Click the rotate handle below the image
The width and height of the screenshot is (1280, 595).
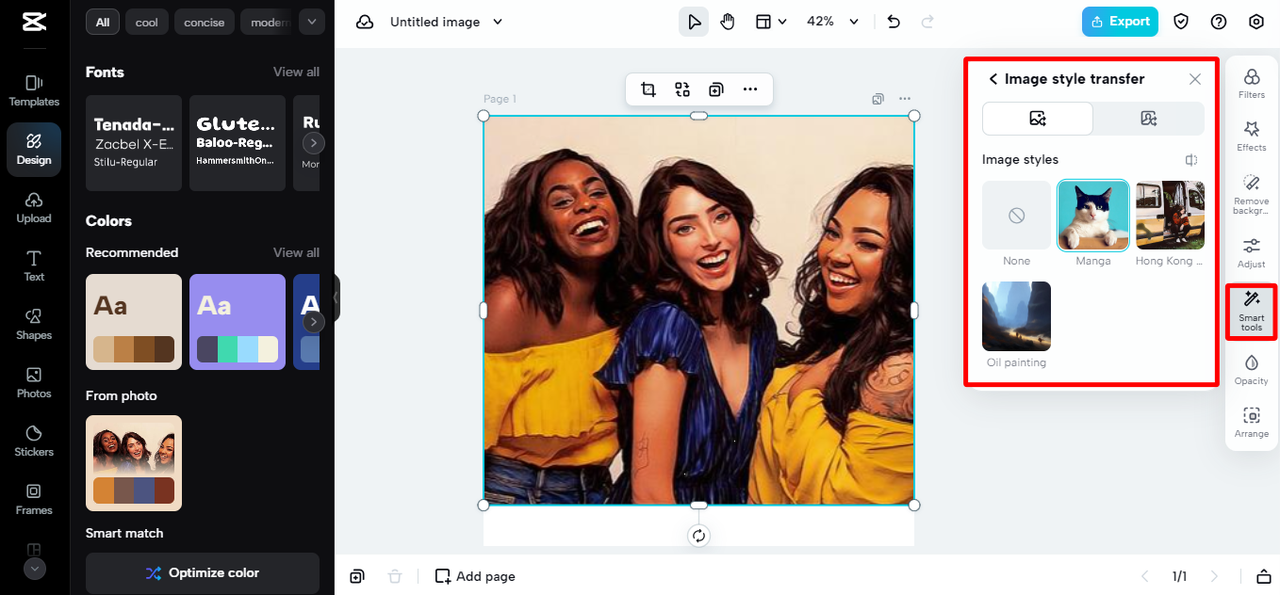click(x=699, y=535)
